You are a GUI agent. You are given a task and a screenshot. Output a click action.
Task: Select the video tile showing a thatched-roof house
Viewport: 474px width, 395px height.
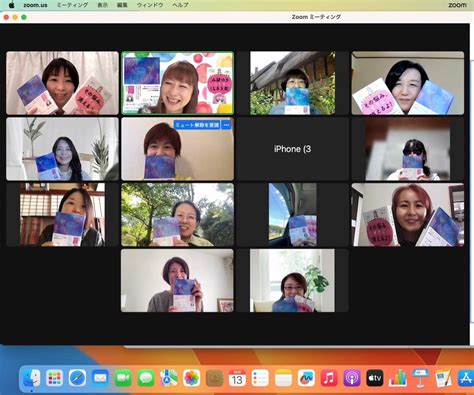[293, 83]
